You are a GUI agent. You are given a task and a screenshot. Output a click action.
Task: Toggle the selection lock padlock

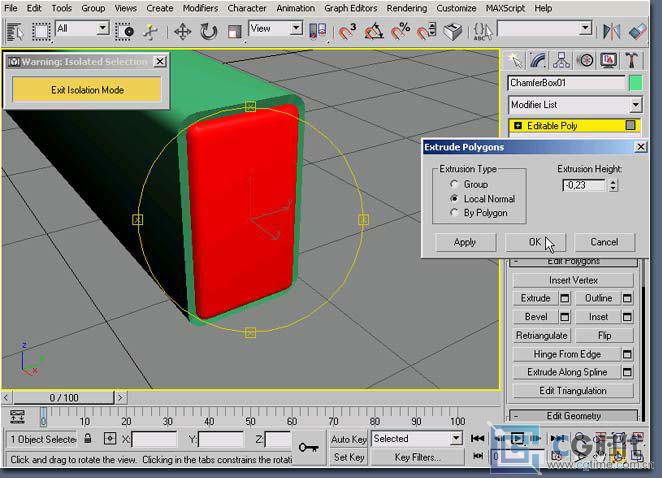pos(88,439)
